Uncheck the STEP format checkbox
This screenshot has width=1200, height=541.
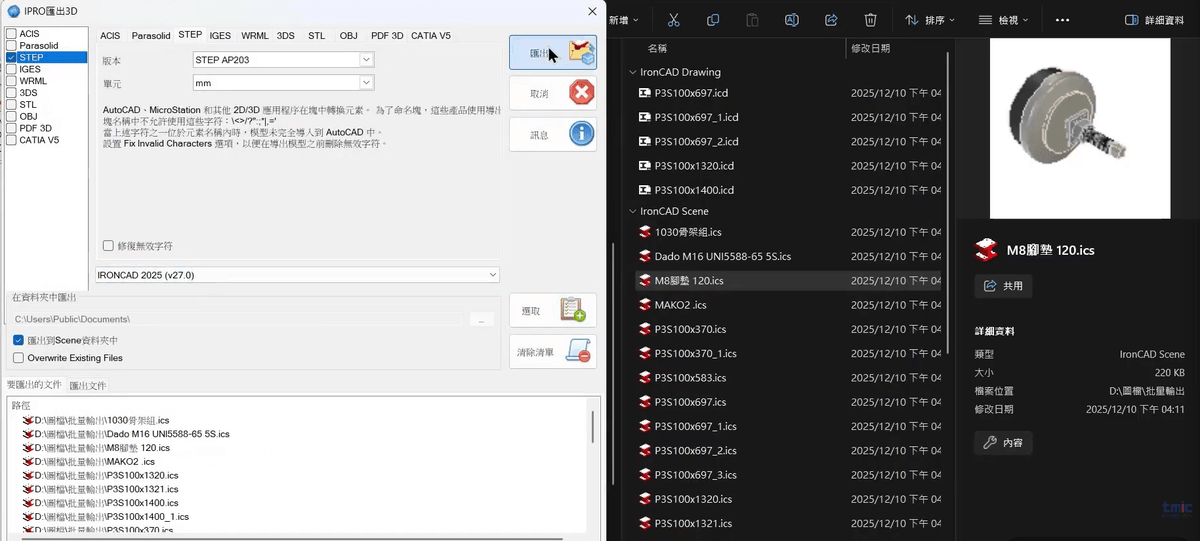click(x=11, y=58)
